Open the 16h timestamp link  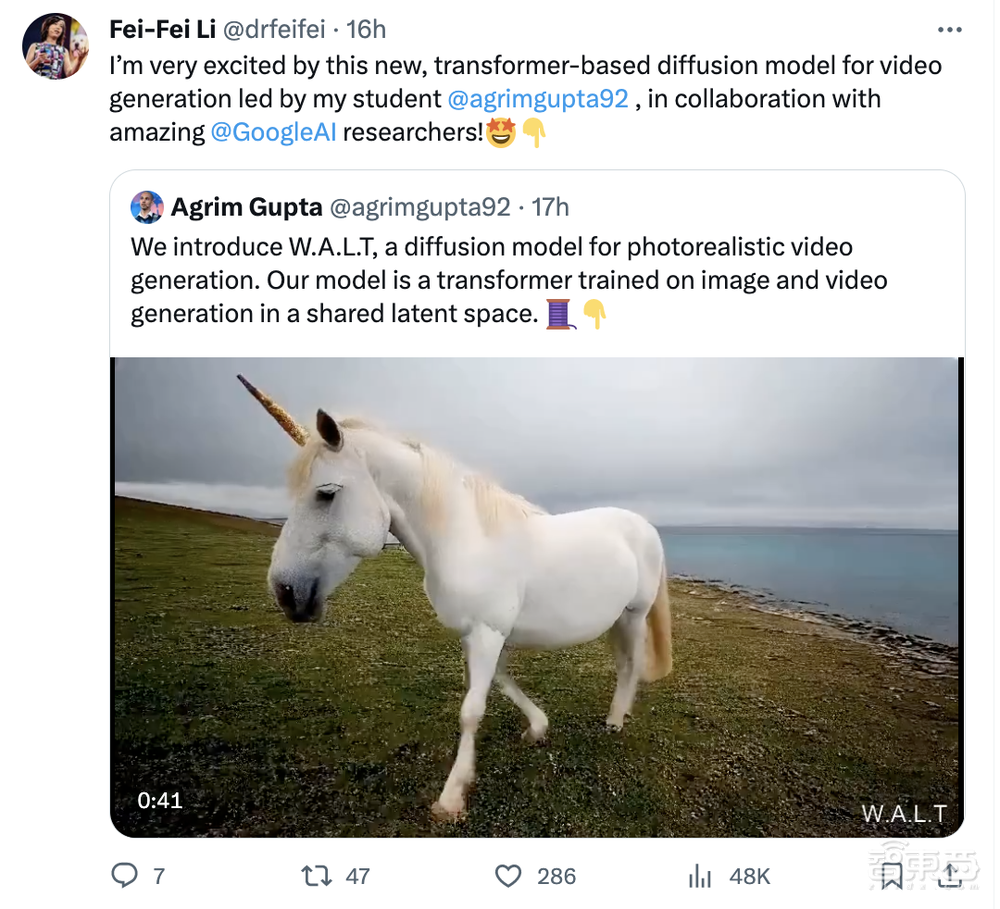pos(366,30)
